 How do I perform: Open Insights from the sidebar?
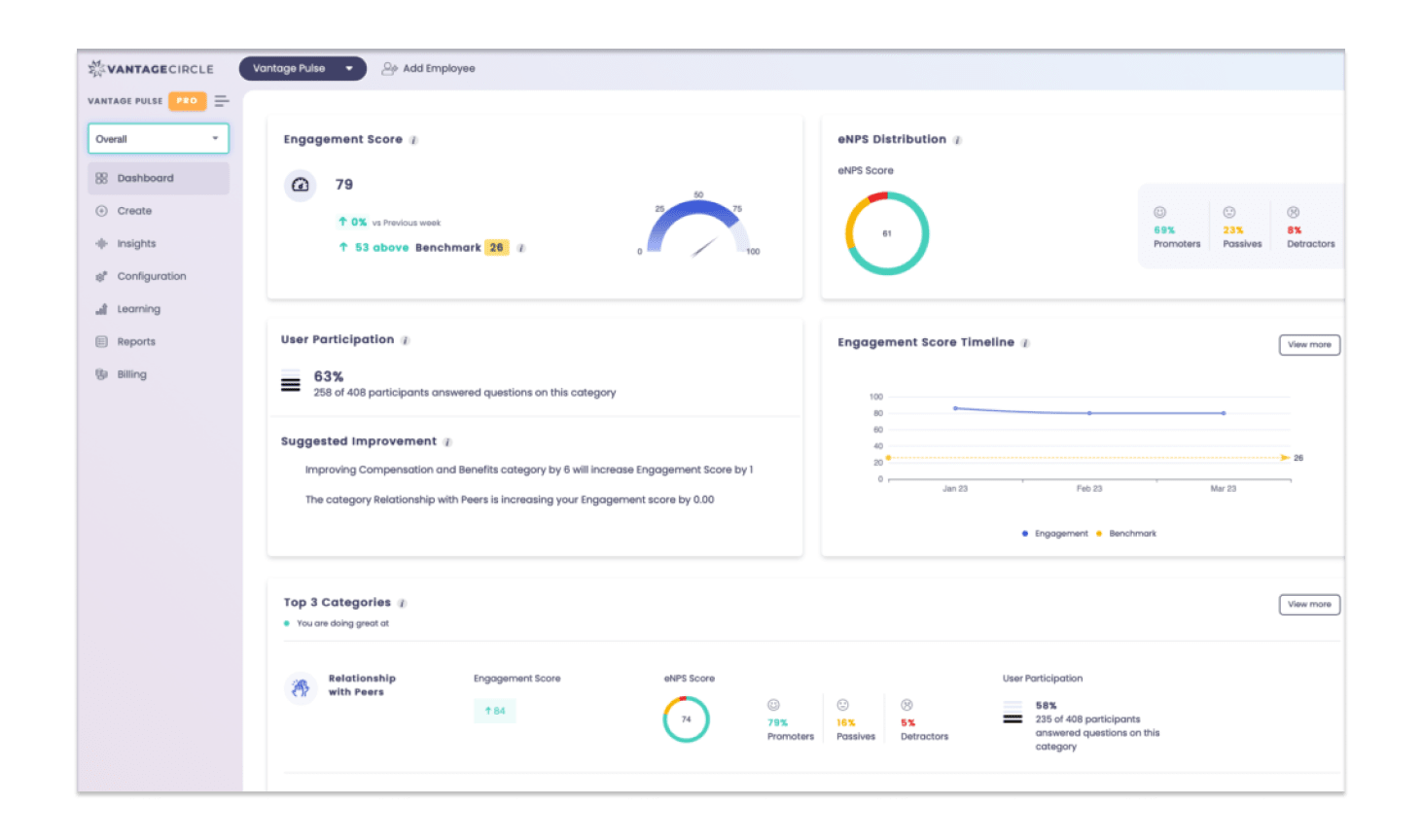pos(136,244)
